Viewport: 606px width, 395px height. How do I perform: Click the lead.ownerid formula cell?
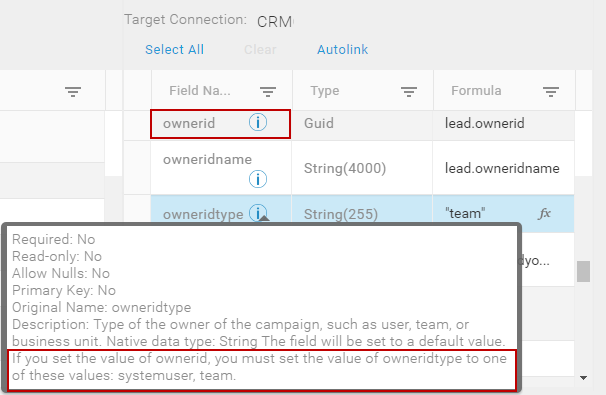pyautogui.click(x=504, y=125)
